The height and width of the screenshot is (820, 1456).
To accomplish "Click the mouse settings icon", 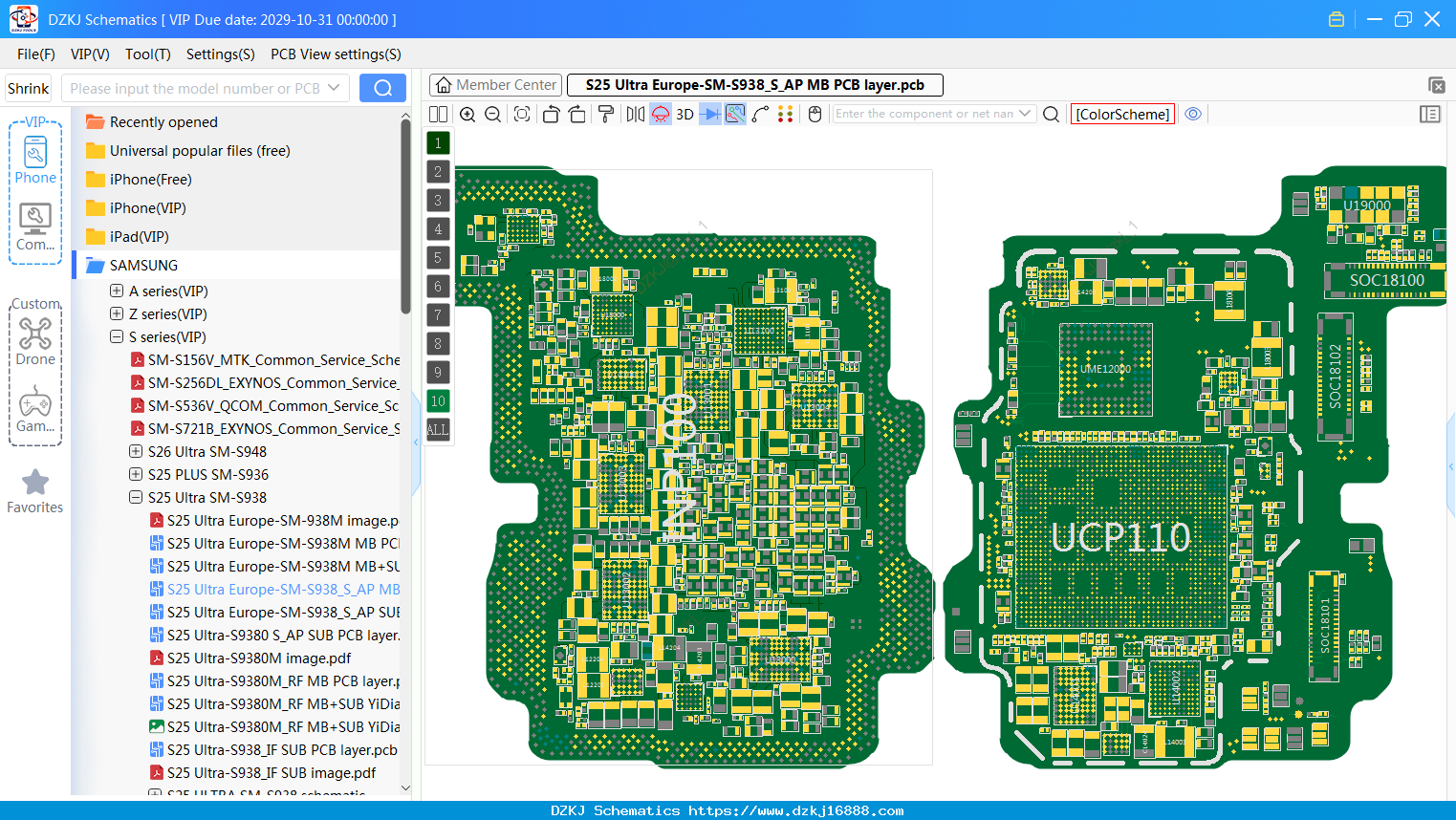I will [815, 114].
